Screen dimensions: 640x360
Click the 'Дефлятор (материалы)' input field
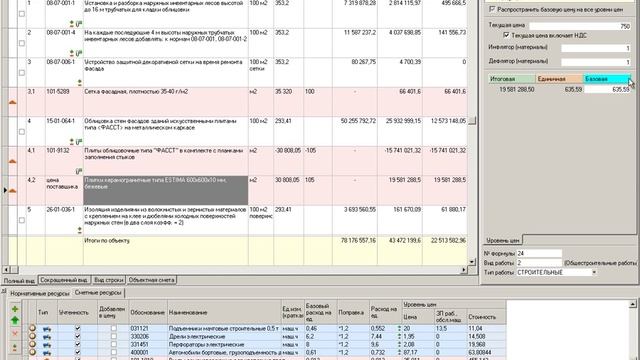[x=596, y=62]
